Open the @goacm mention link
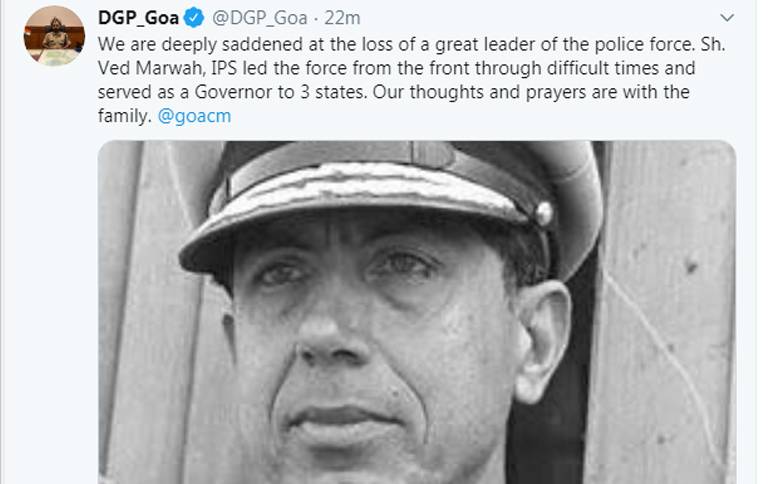The image size is (768, 484). [x=194, y=116]
